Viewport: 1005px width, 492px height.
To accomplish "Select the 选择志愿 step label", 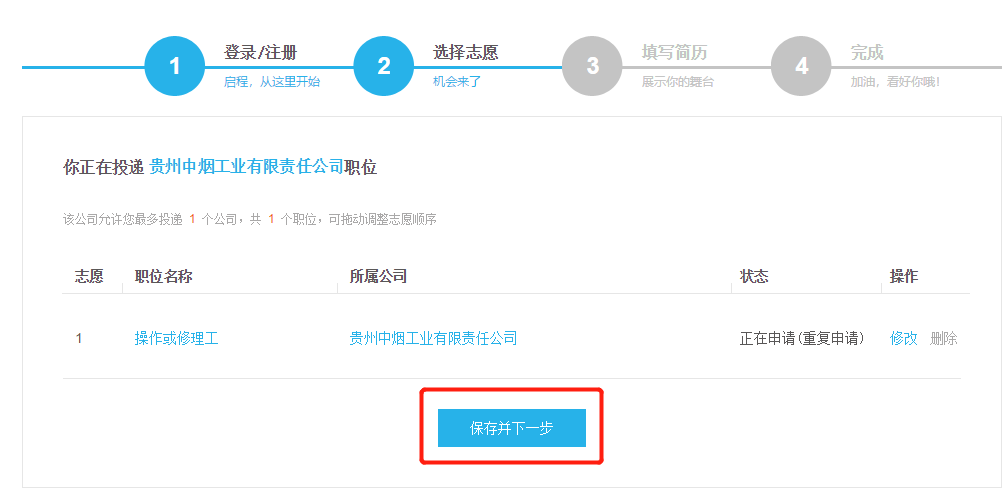I will point(465,53).
